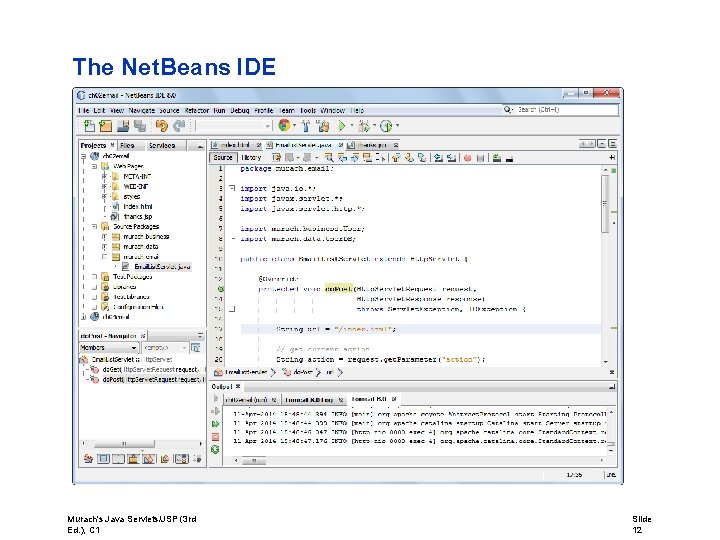720x540 pixels.
Task: Open the Members dropdown in Navigator
Action: click(109, 348)
